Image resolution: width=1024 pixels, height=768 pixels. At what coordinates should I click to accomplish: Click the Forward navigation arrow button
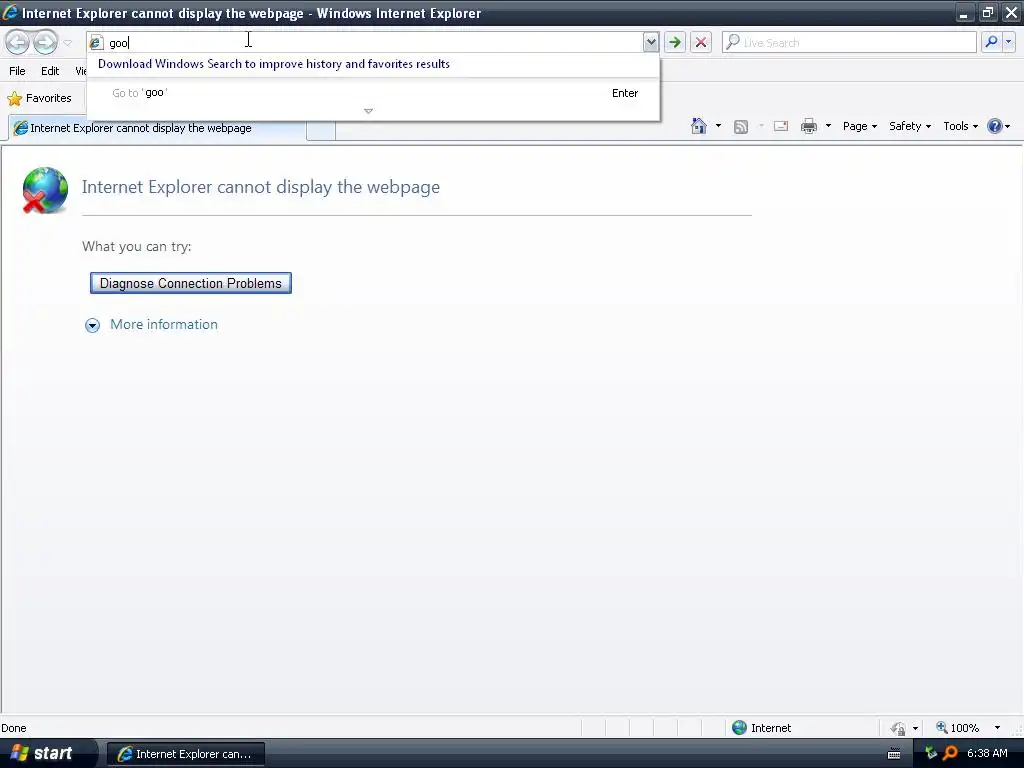click(x=45, y=42)
